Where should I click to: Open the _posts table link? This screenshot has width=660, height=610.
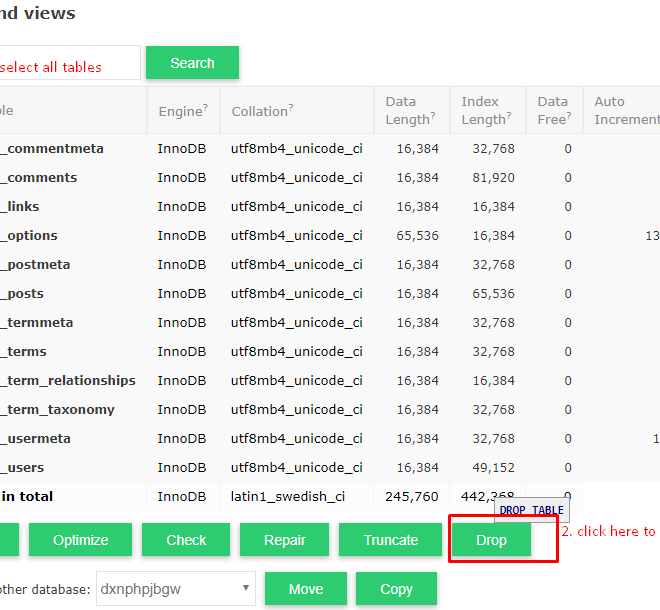(x=22, y=293)
